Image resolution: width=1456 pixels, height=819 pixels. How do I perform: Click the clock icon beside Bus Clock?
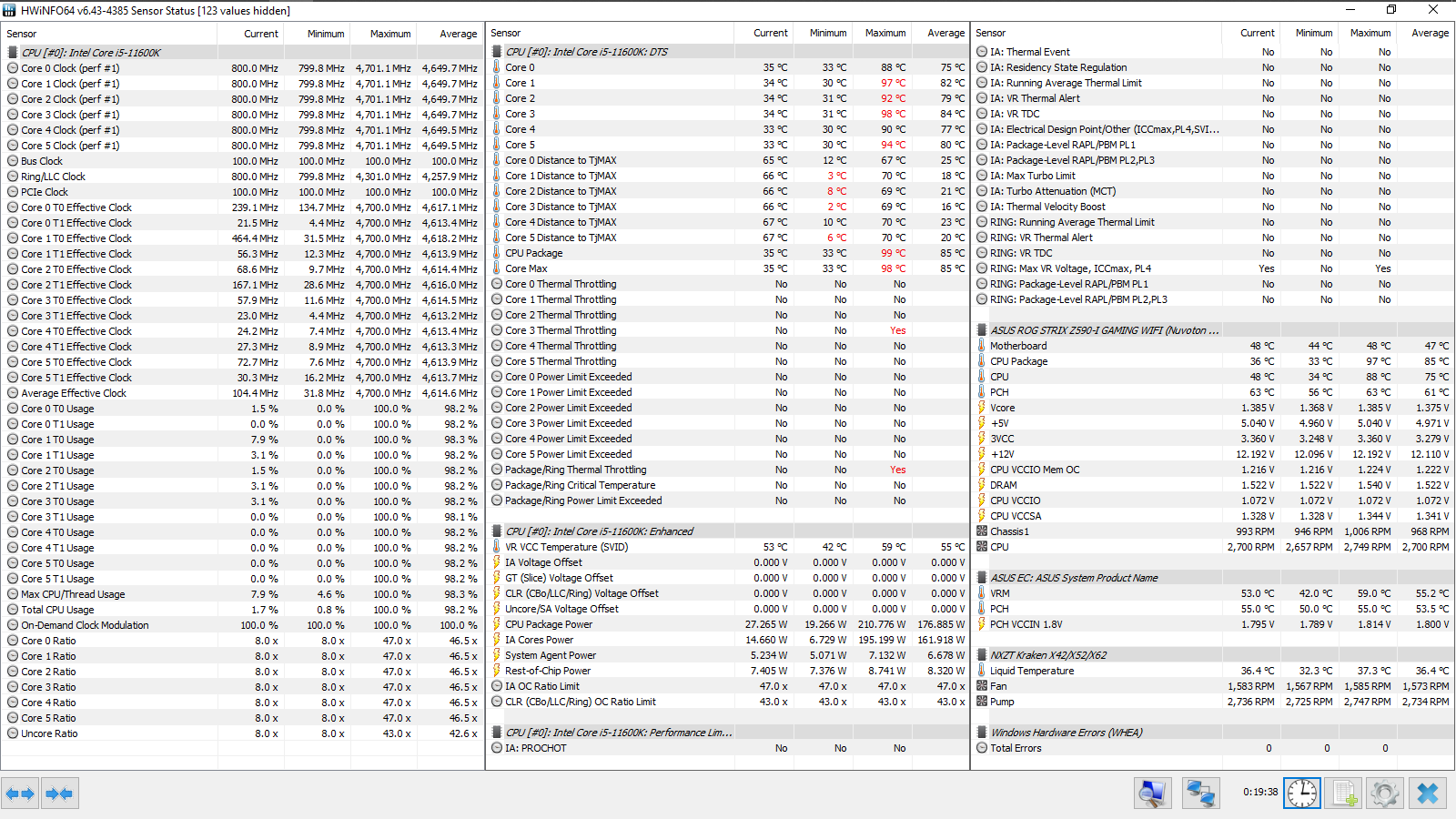[13, 161]
